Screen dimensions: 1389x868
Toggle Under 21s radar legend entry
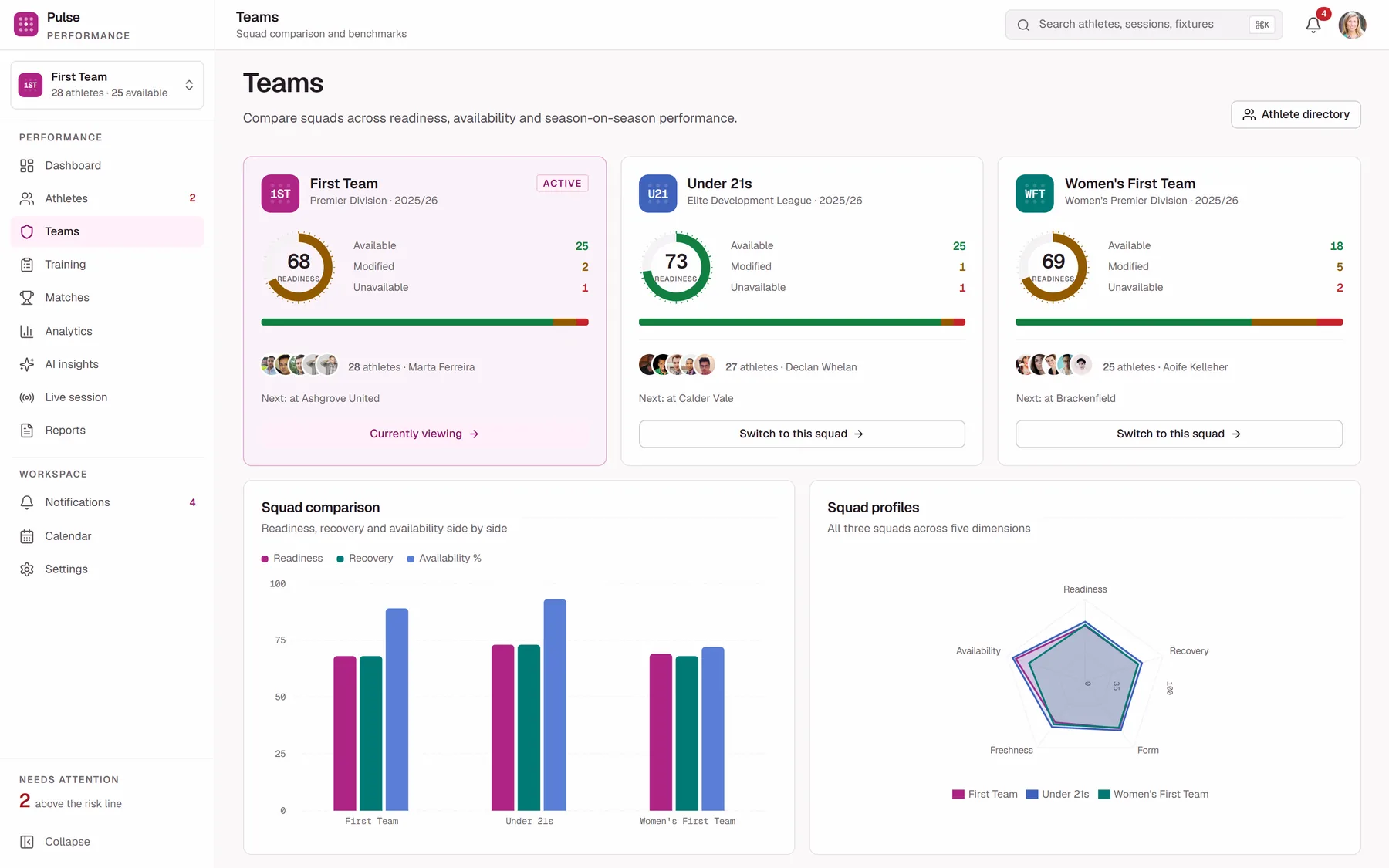click(x=1058, y=795)
